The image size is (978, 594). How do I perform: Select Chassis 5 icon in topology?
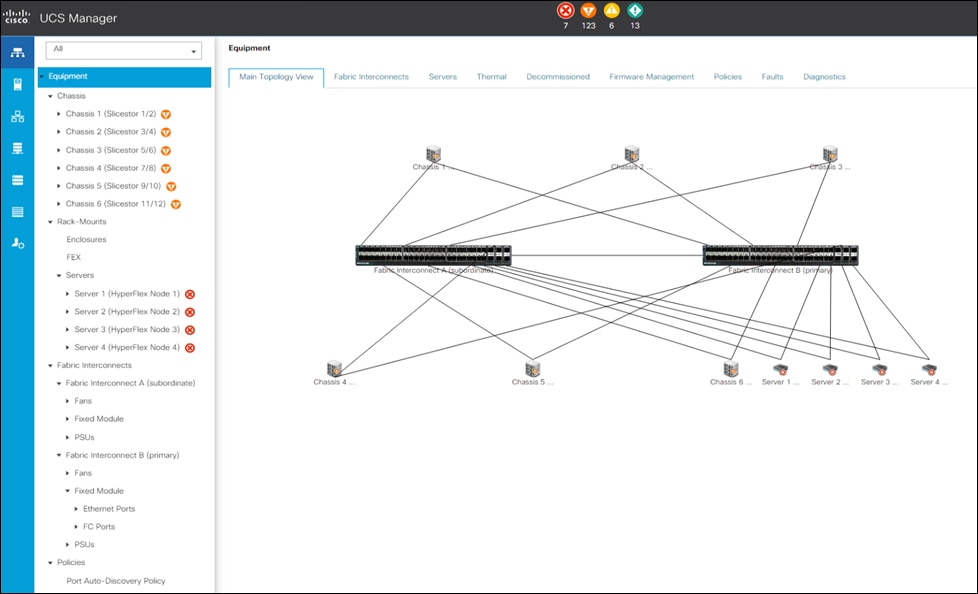[533, 368]
